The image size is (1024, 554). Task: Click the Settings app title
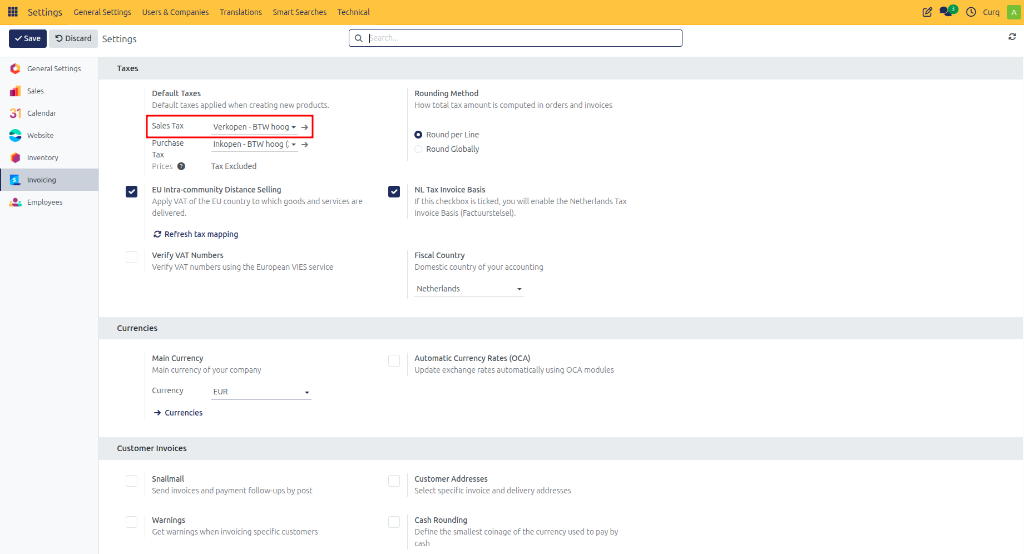(x=45, y=12)
